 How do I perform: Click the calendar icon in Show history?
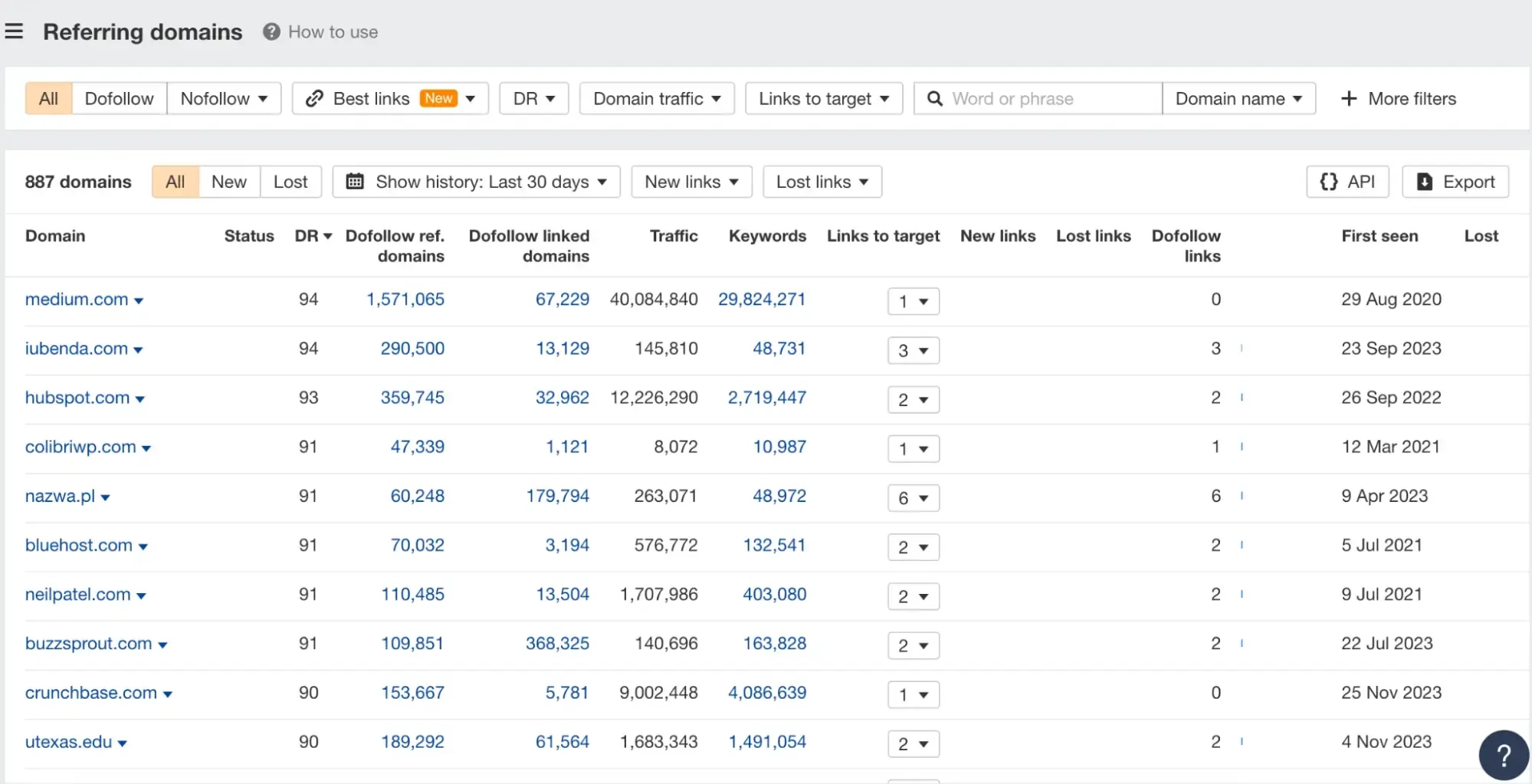point(355,182)
